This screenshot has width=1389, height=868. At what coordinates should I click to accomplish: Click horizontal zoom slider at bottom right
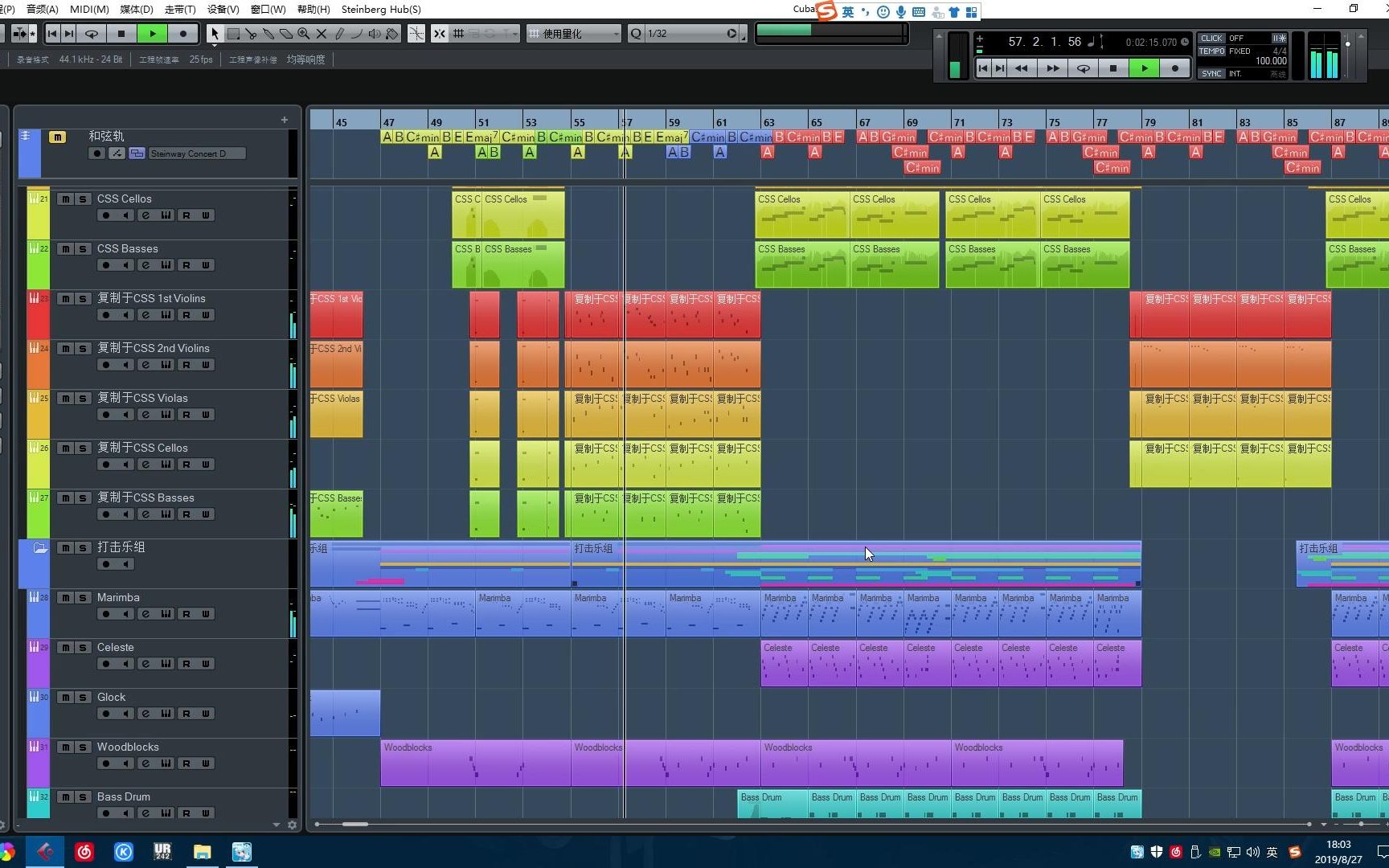coord(1360,824)
